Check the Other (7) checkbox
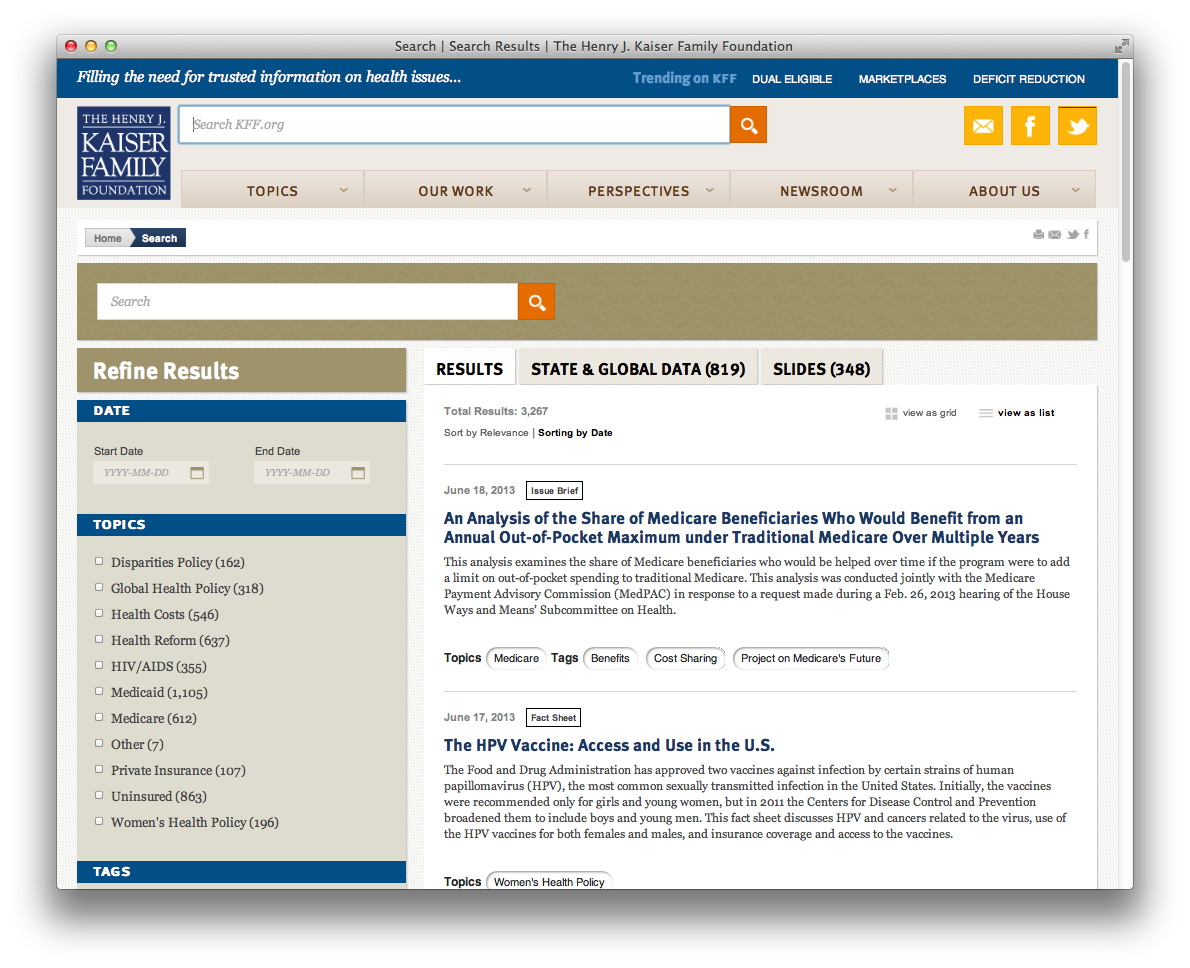Image resolution: width=1190 pixels, height=968 pixels. tap(99, 743)
